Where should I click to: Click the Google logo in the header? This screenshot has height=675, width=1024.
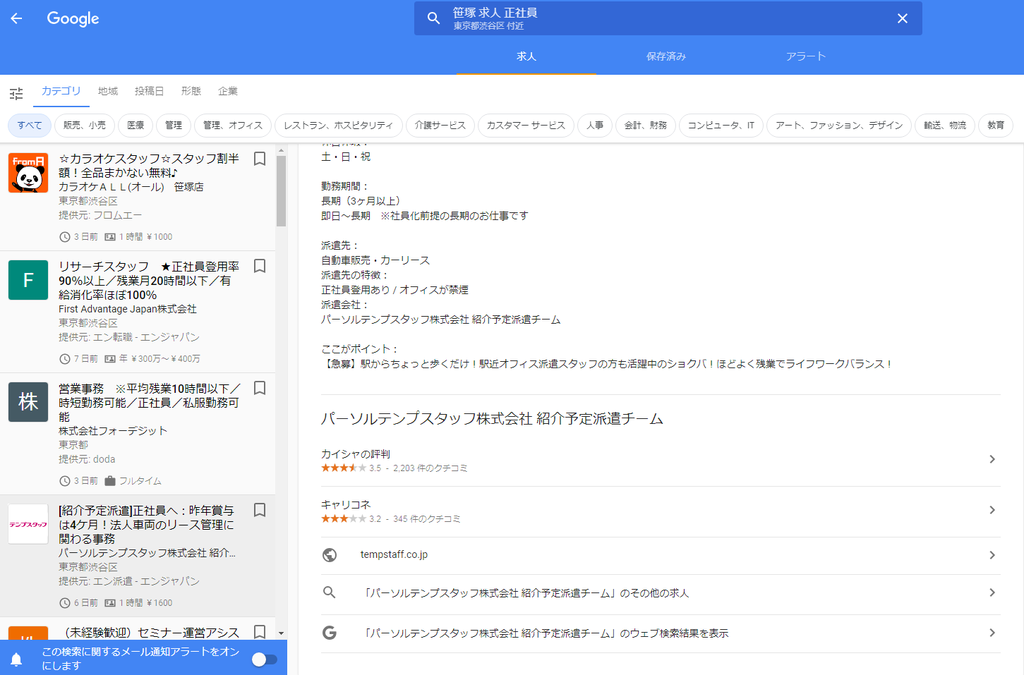(71, 18)
